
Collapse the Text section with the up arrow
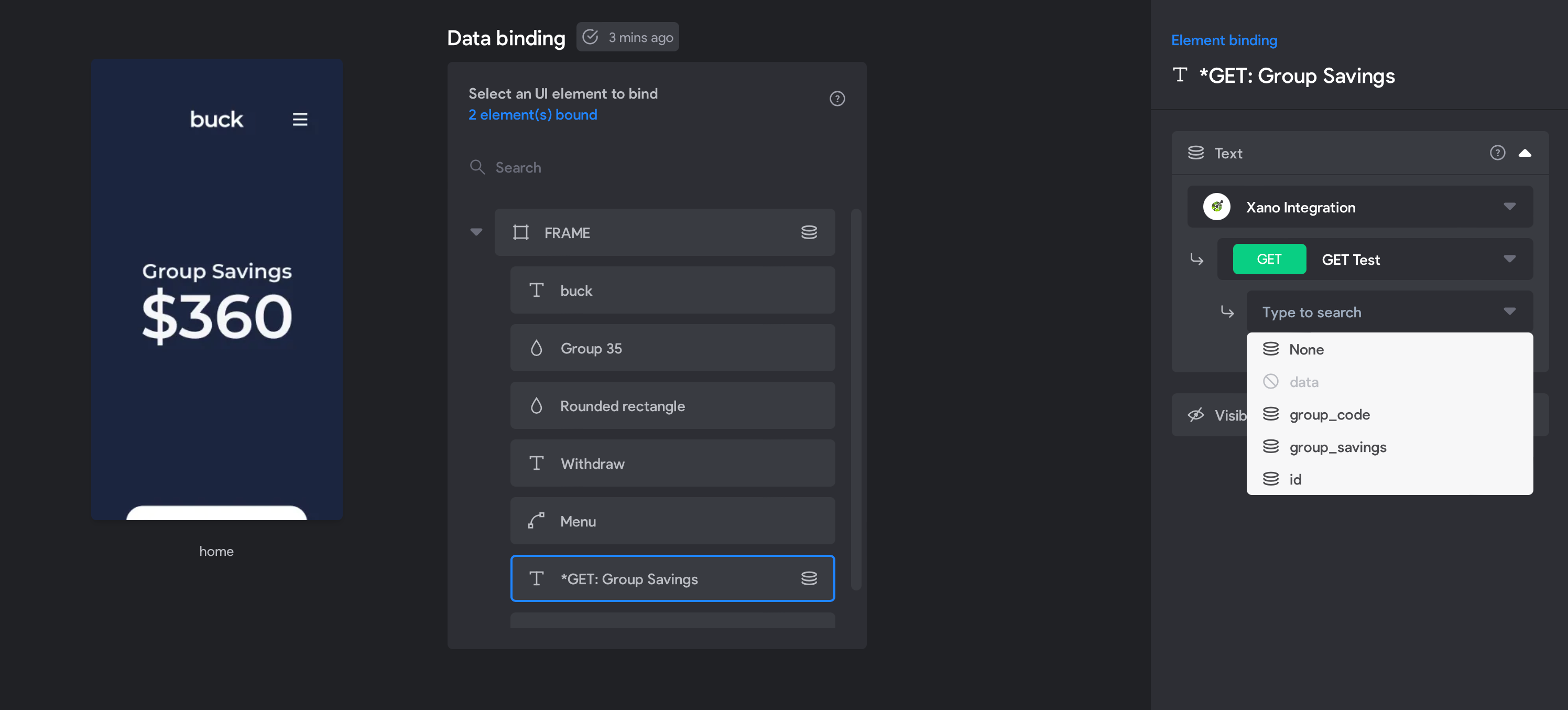point(1525,153)
